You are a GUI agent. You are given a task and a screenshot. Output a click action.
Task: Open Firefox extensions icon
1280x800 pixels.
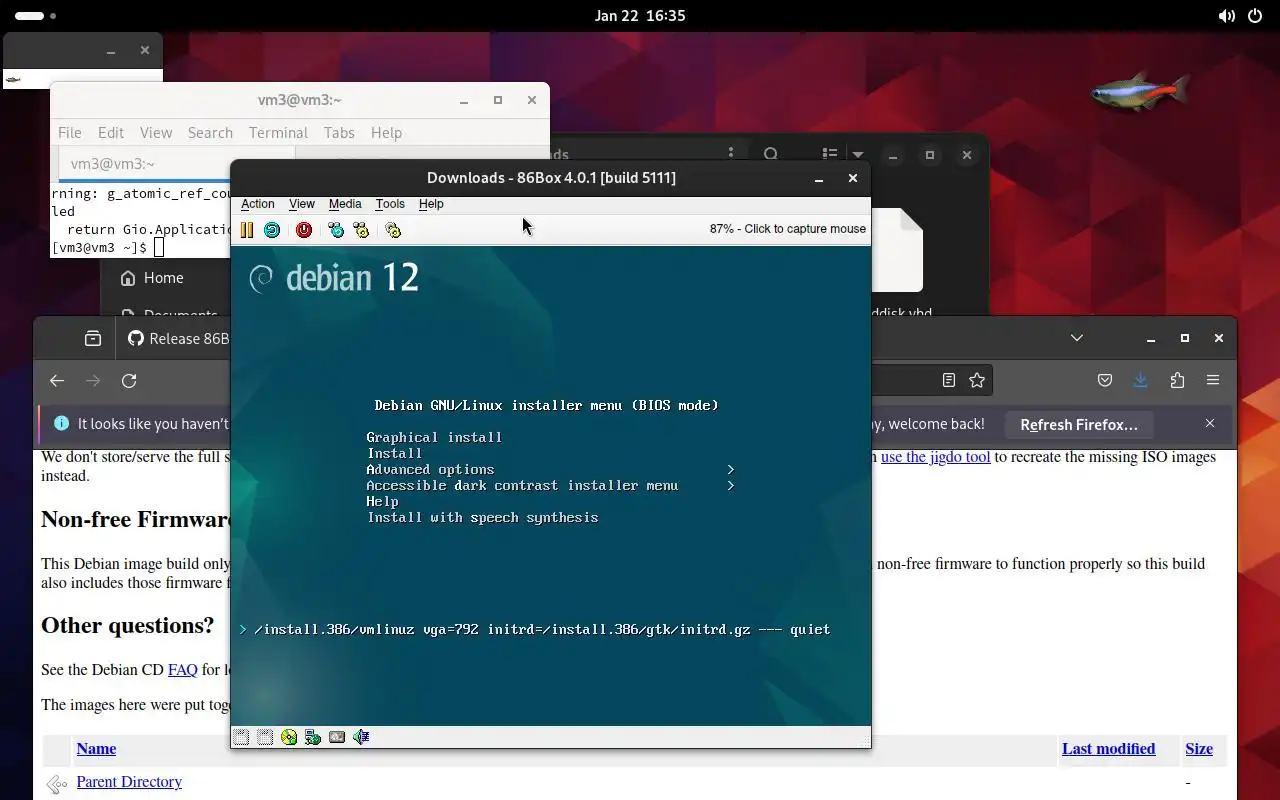(1177, 380)
